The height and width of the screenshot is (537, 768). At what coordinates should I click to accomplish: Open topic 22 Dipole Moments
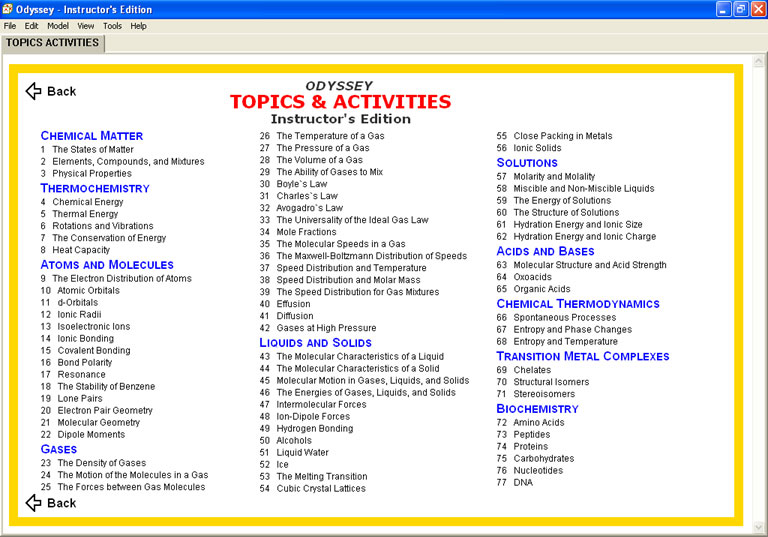pos(83,435)
